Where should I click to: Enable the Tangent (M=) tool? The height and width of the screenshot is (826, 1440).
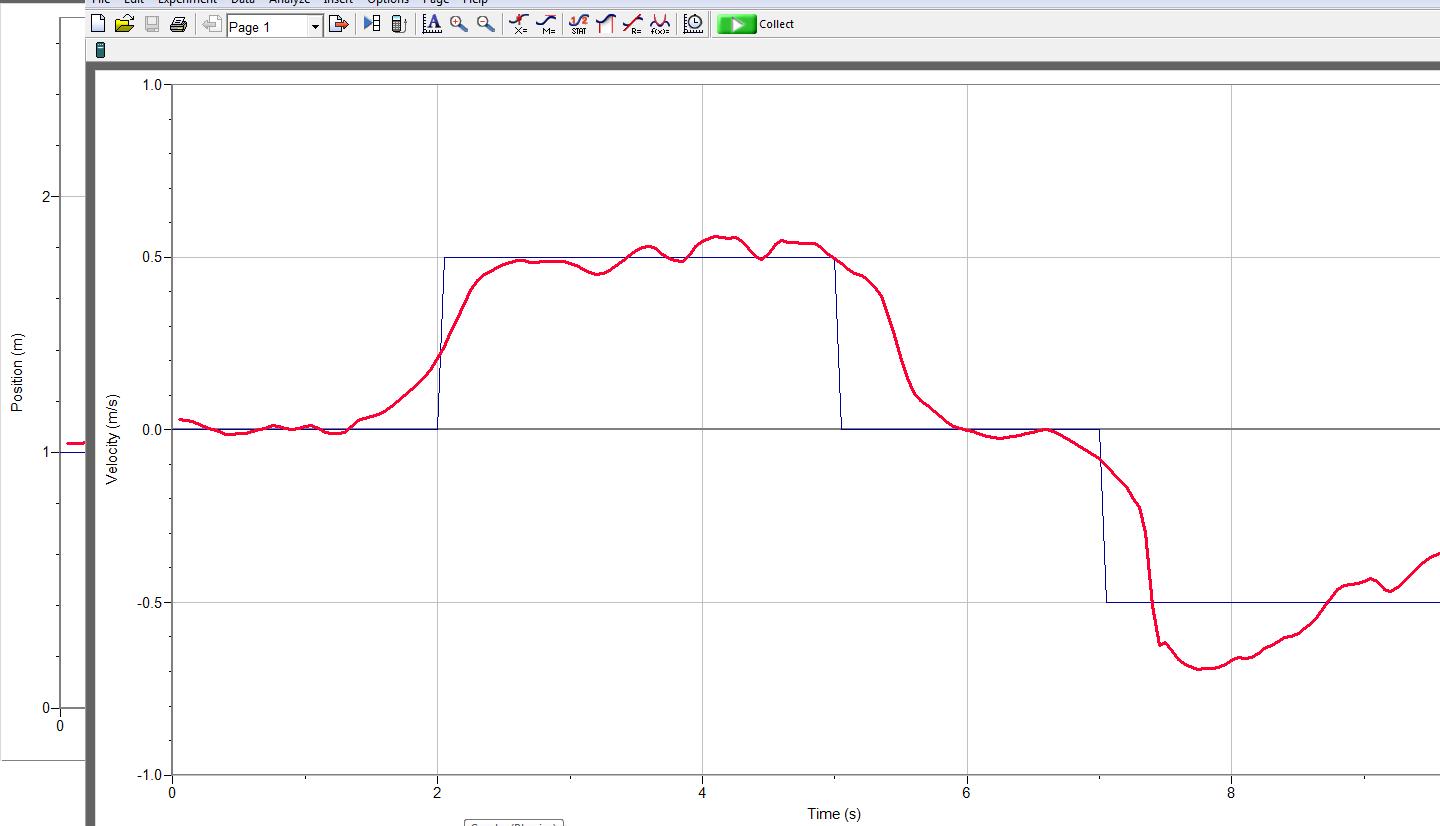546,24
